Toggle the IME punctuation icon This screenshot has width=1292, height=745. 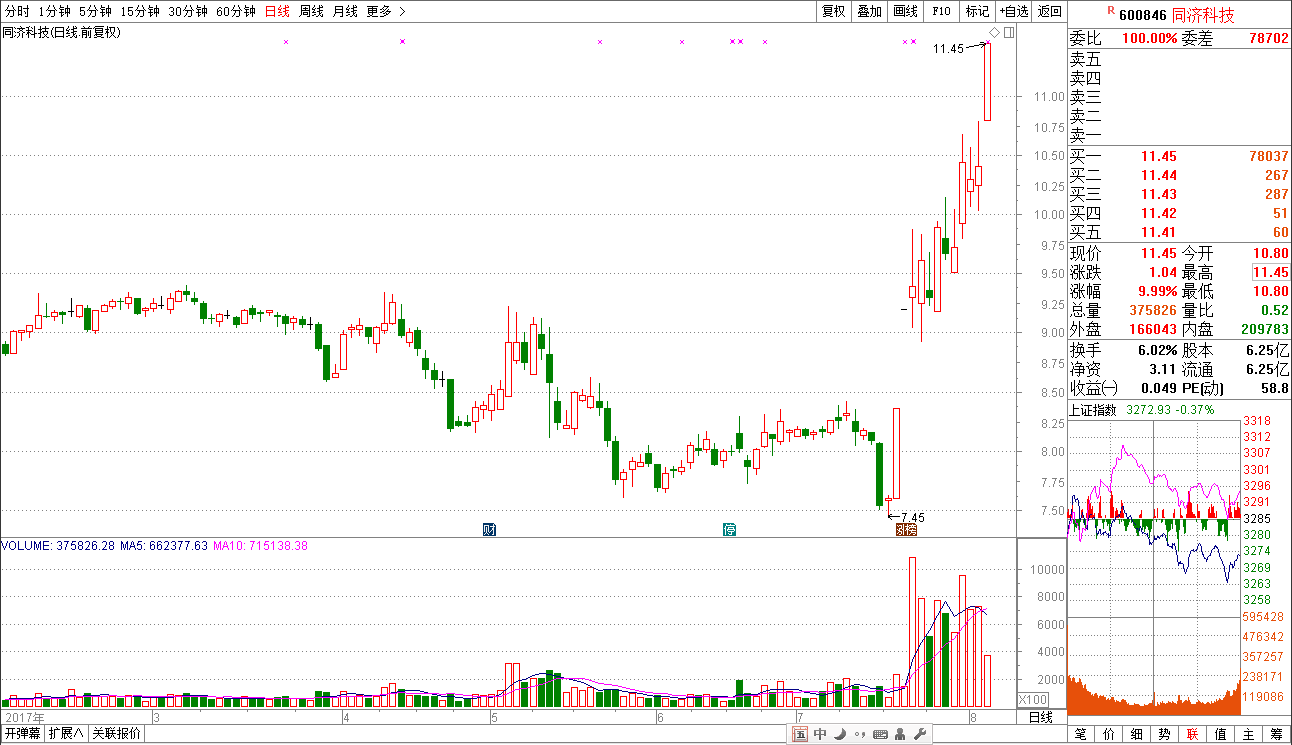click(x=860, y=734)
